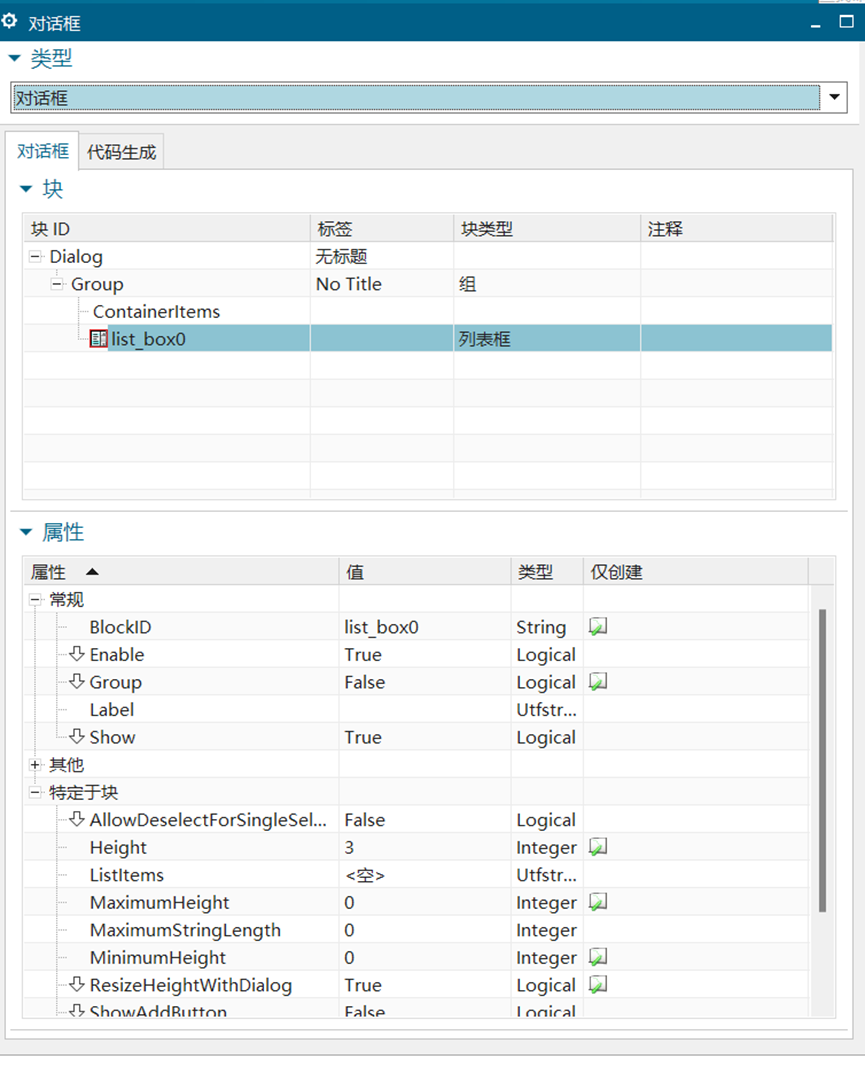Open the 对话框 type dropdown

(835, 97)
